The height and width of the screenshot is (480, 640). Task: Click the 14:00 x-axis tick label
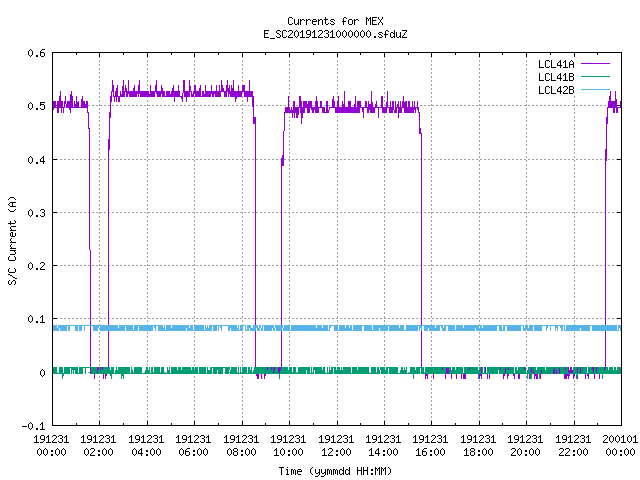383,452
